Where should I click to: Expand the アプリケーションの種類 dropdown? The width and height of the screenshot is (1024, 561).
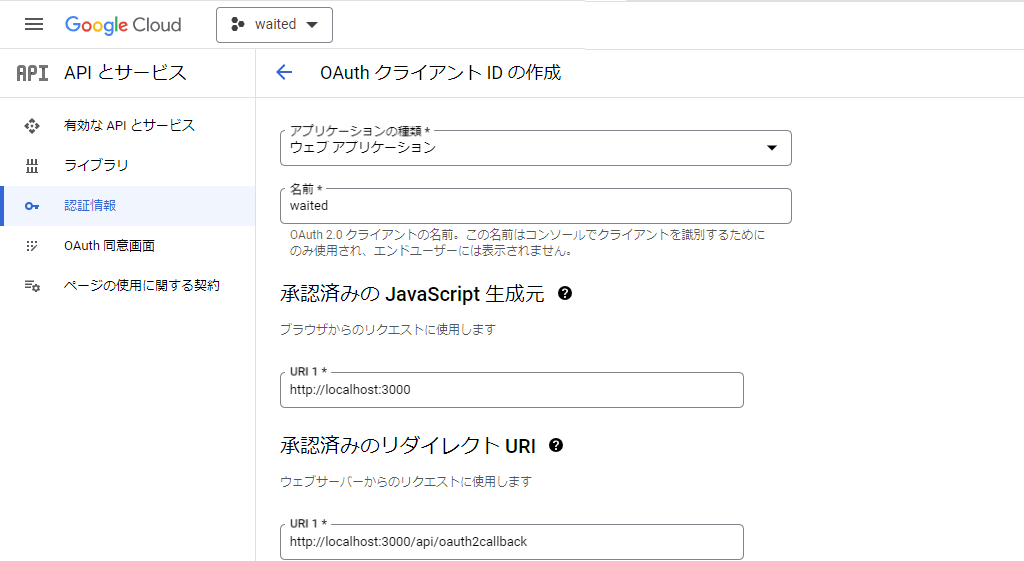536,148
